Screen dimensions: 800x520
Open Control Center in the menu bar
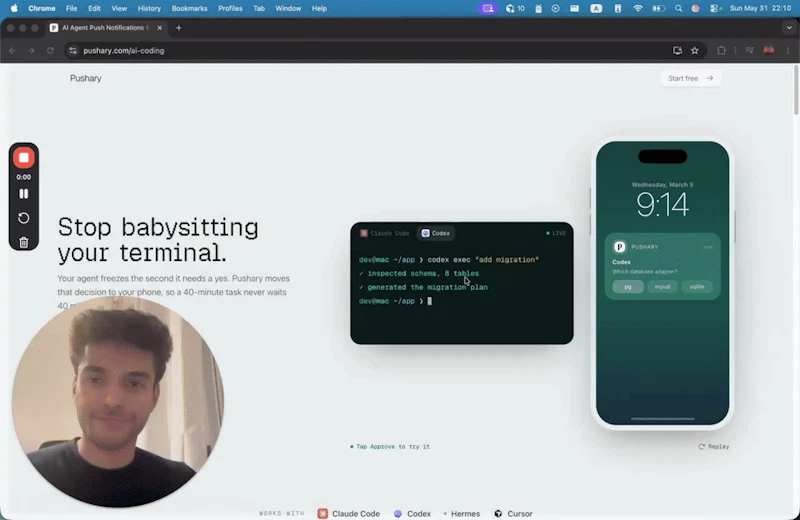tap(715, 8)
